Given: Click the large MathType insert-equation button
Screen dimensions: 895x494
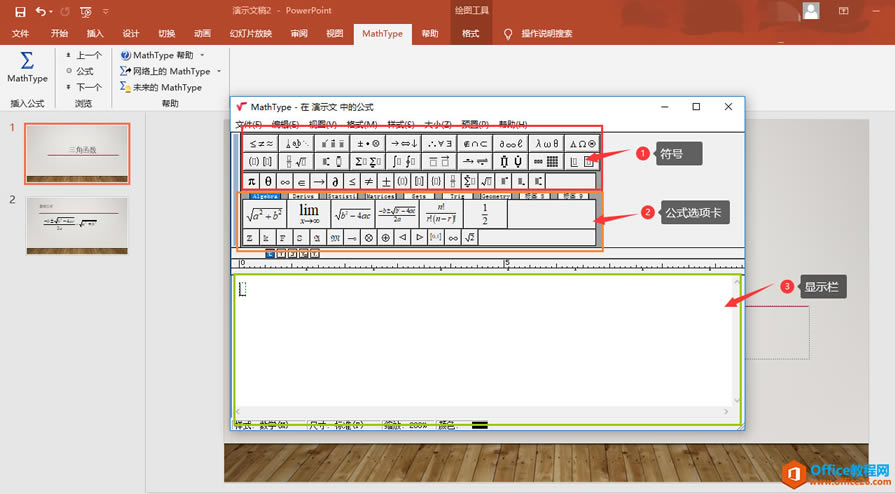Looking at the screenshot, I should click(27, 67).
